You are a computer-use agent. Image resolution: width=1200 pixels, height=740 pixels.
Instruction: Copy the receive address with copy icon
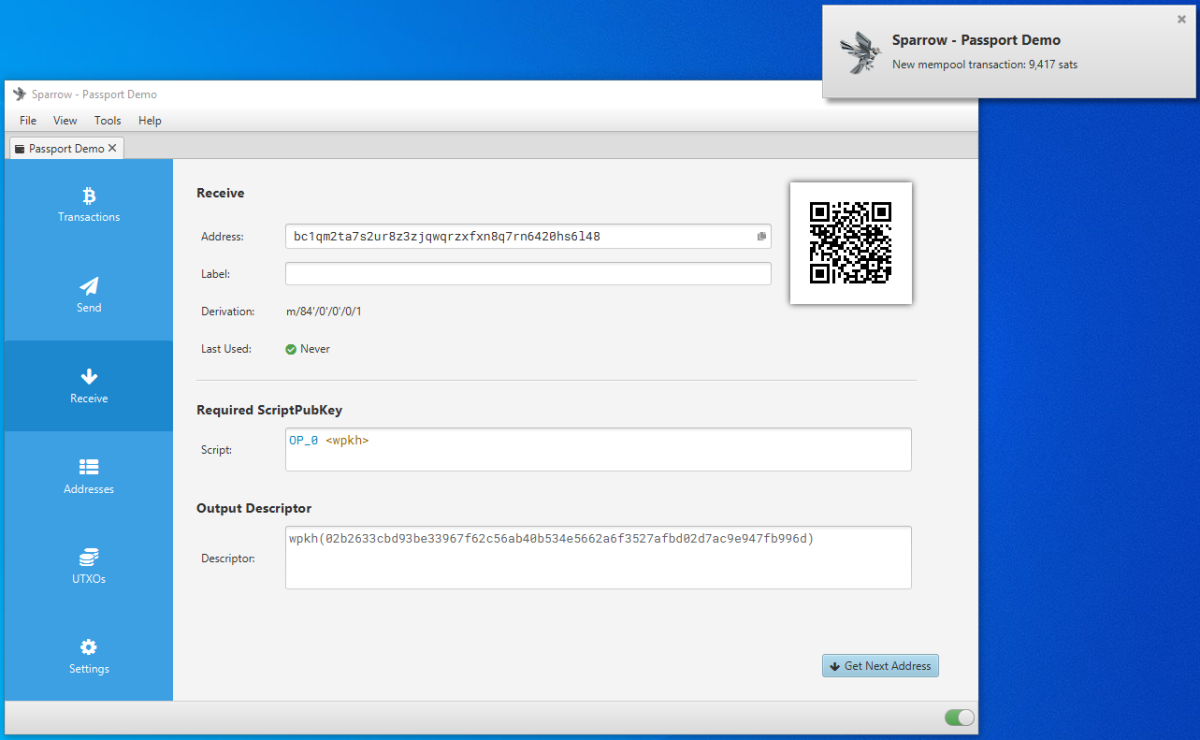pyautogui.click(x=761, y=237)
